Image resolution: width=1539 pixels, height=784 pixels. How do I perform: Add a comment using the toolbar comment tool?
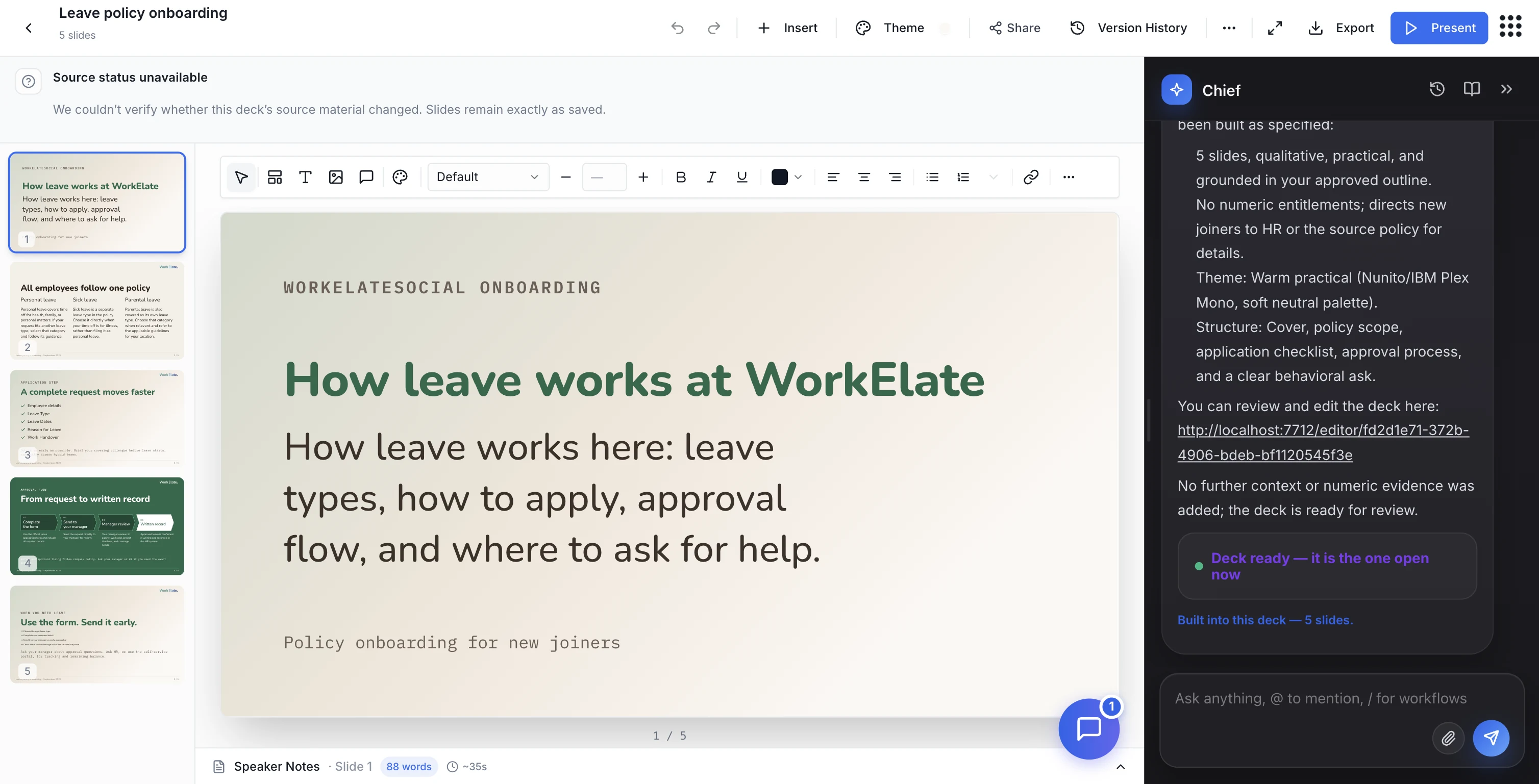(x=366, y=176)
